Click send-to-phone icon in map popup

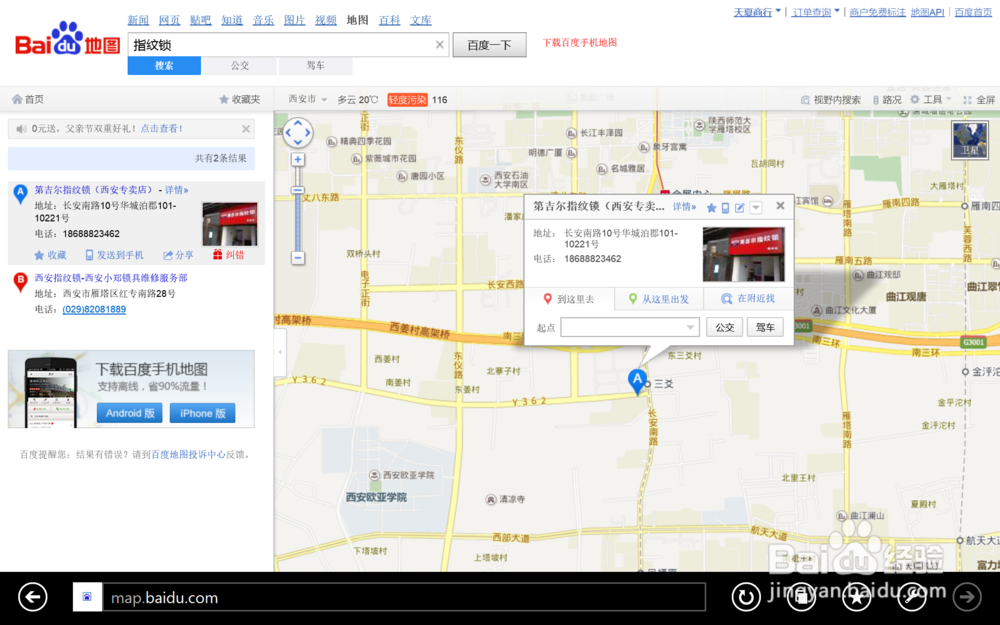725,208
